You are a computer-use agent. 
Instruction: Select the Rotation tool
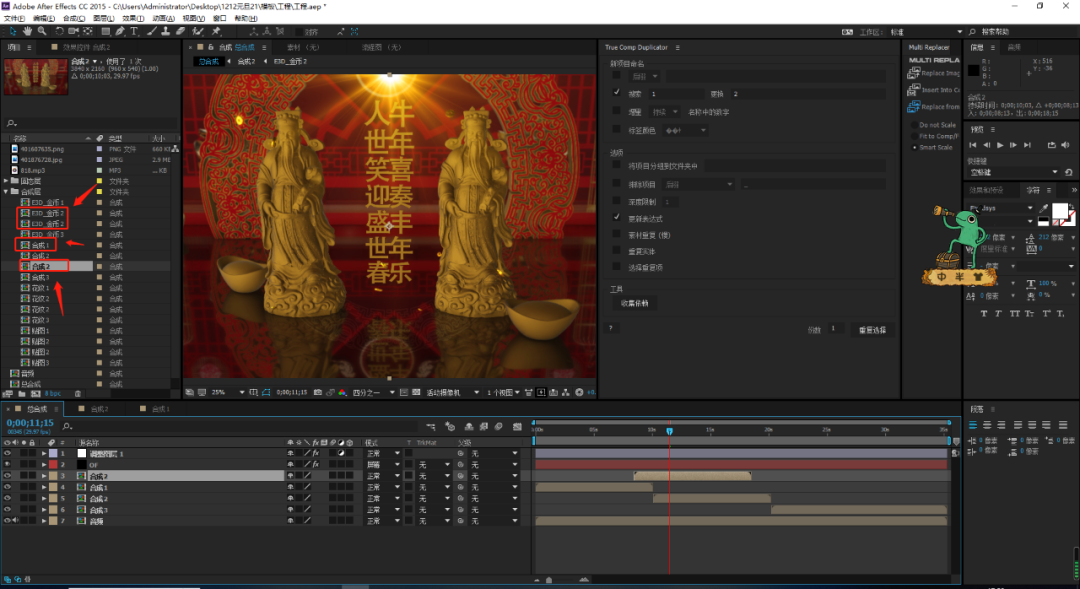pos(59,32)
